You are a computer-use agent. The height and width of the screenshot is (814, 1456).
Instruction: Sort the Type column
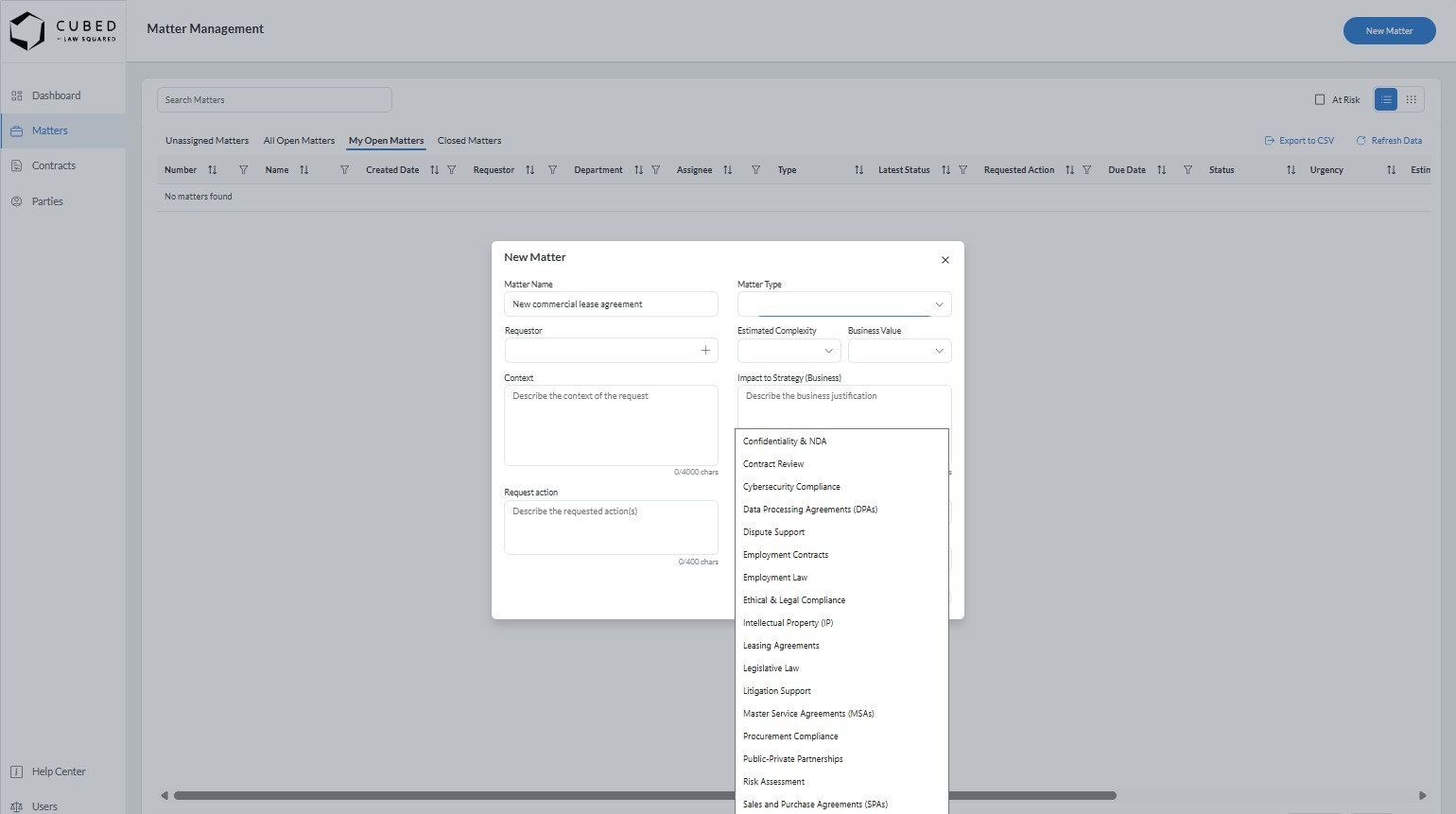click(859, 170)
